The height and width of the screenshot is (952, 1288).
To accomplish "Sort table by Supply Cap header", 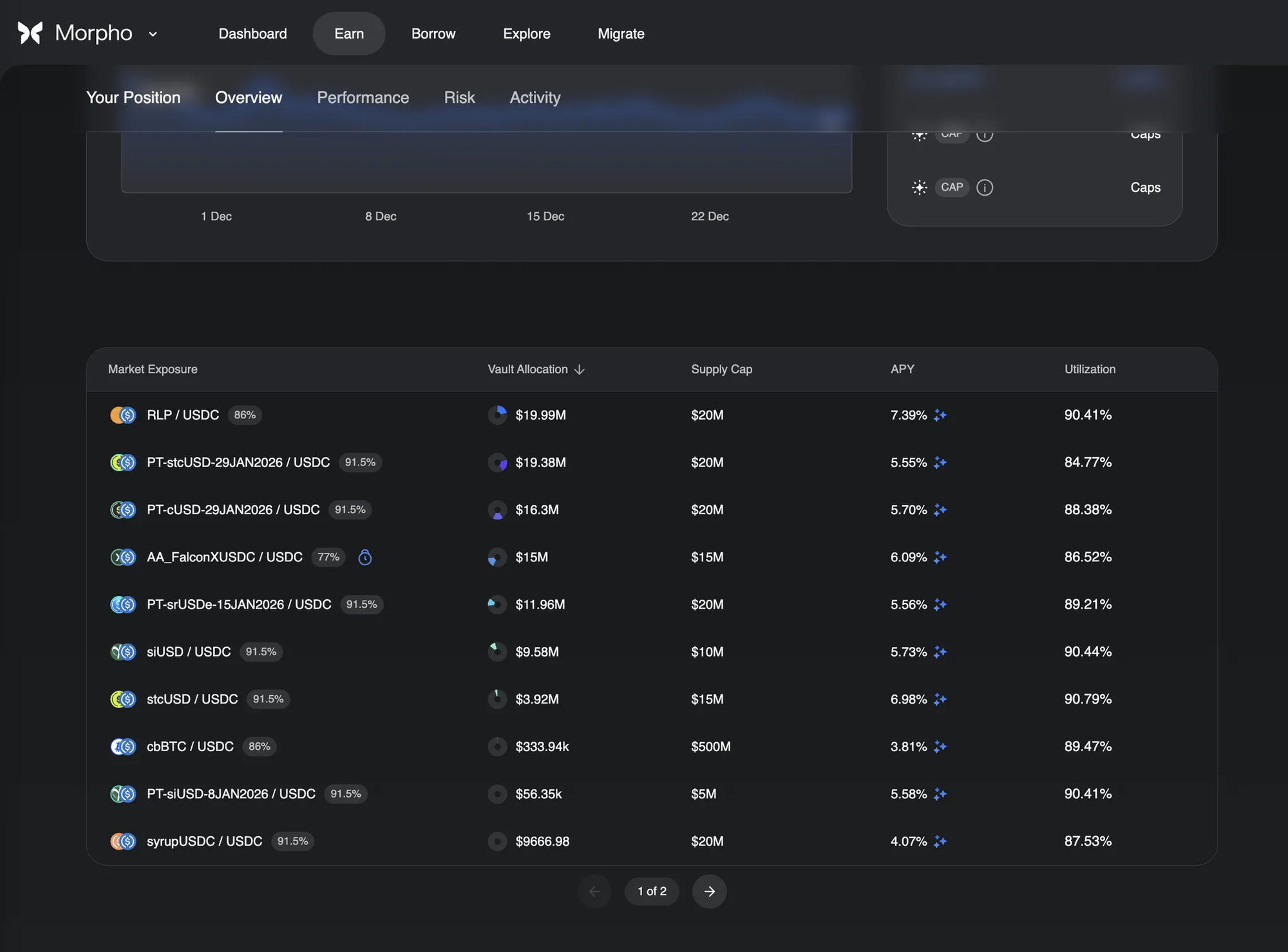I will (721, 369).
